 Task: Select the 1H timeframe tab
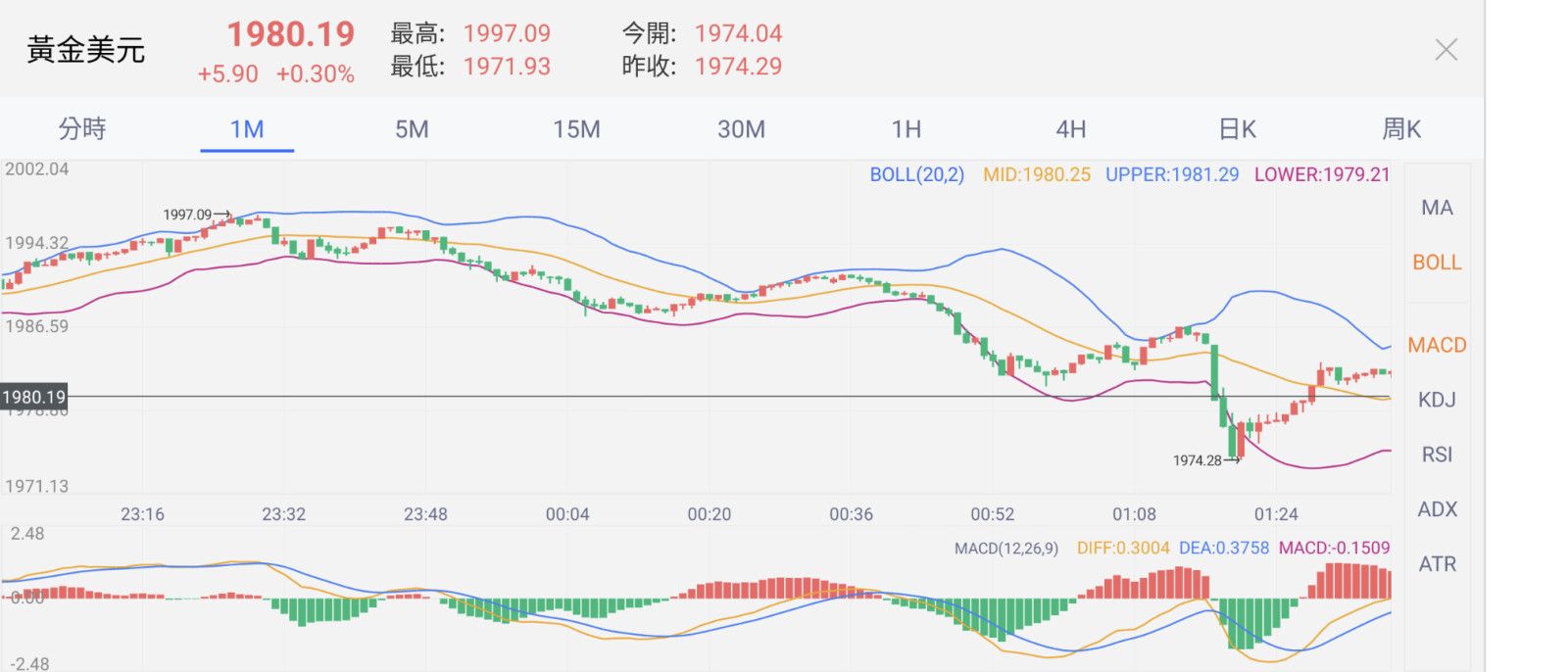click(x=906, y=129)
